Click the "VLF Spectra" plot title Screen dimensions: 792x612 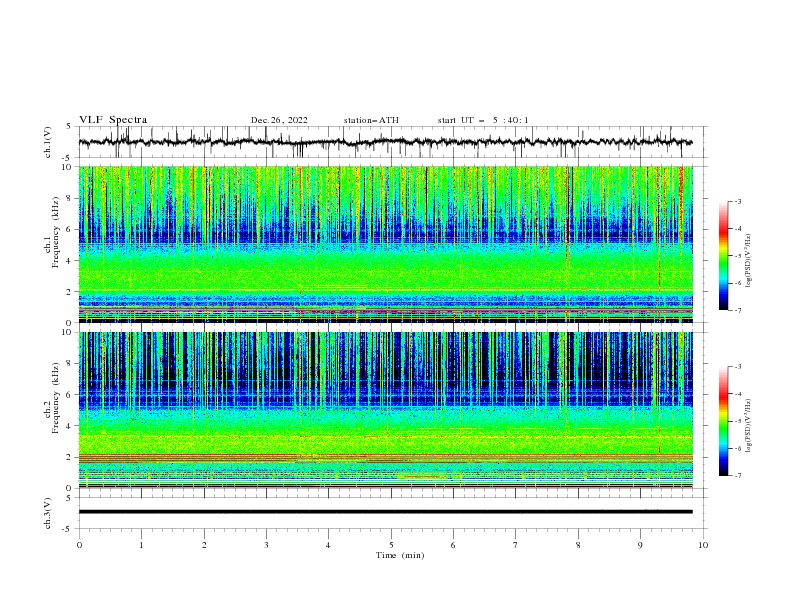pos(113,120)
